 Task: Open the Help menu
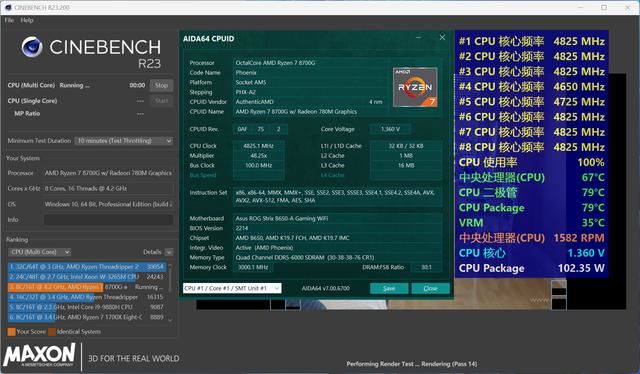point(27,20)
